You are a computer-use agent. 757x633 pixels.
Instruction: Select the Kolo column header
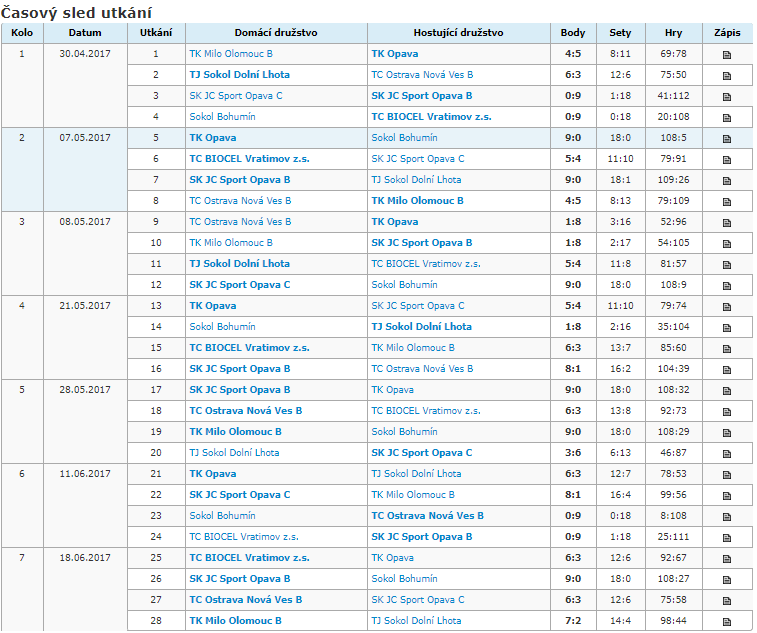[x=22, y=33]
